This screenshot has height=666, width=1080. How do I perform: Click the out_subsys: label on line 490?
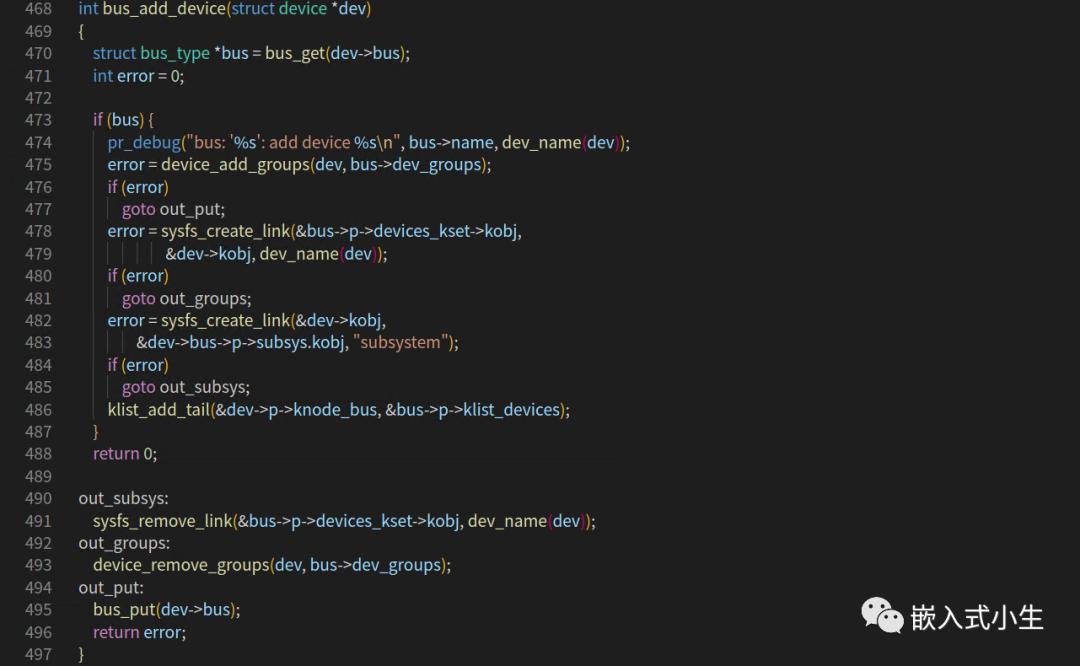point(123,499)
